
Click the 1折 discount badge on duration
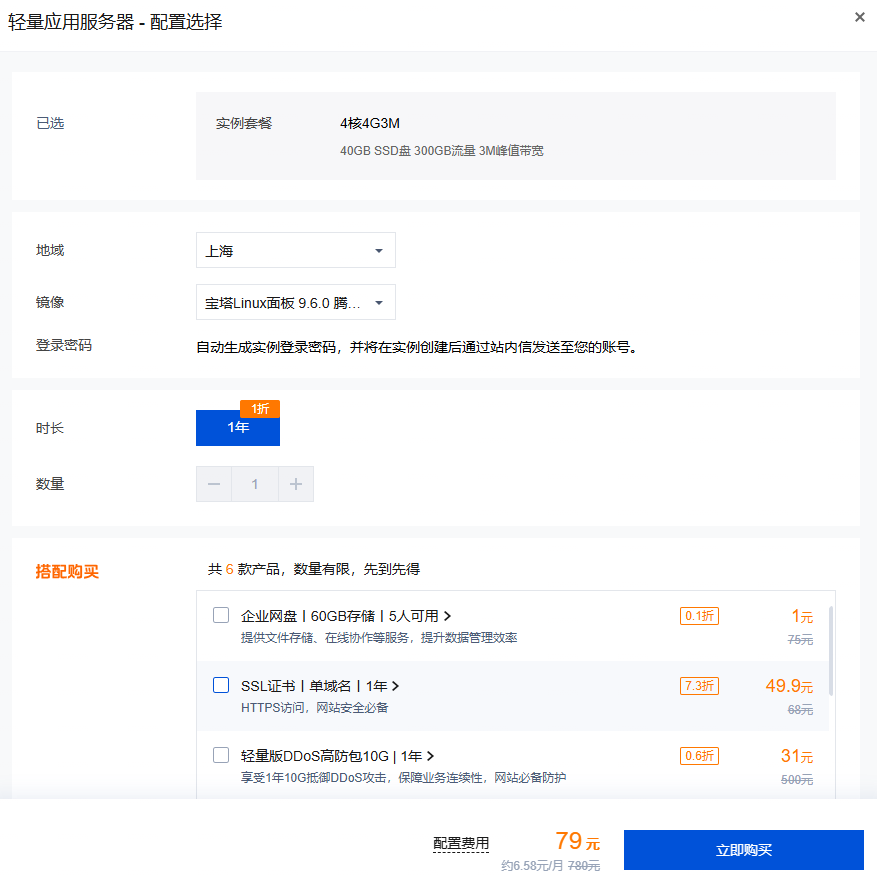click(260, 408)
